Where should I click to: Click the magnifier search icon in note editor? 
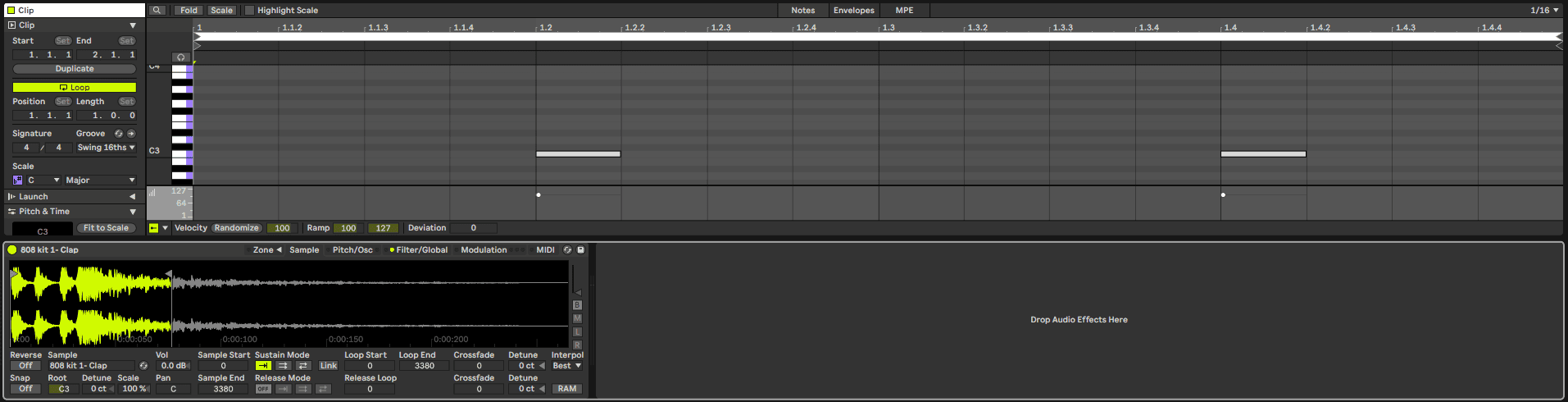157,11
